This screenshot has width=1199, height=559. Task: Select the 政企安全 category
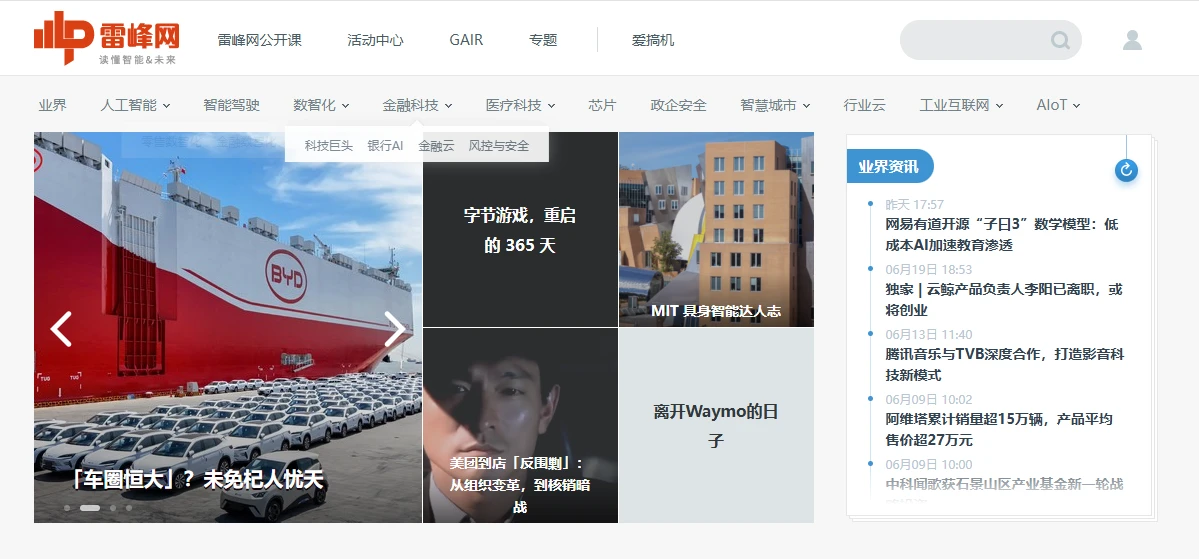tap(678, 105)
